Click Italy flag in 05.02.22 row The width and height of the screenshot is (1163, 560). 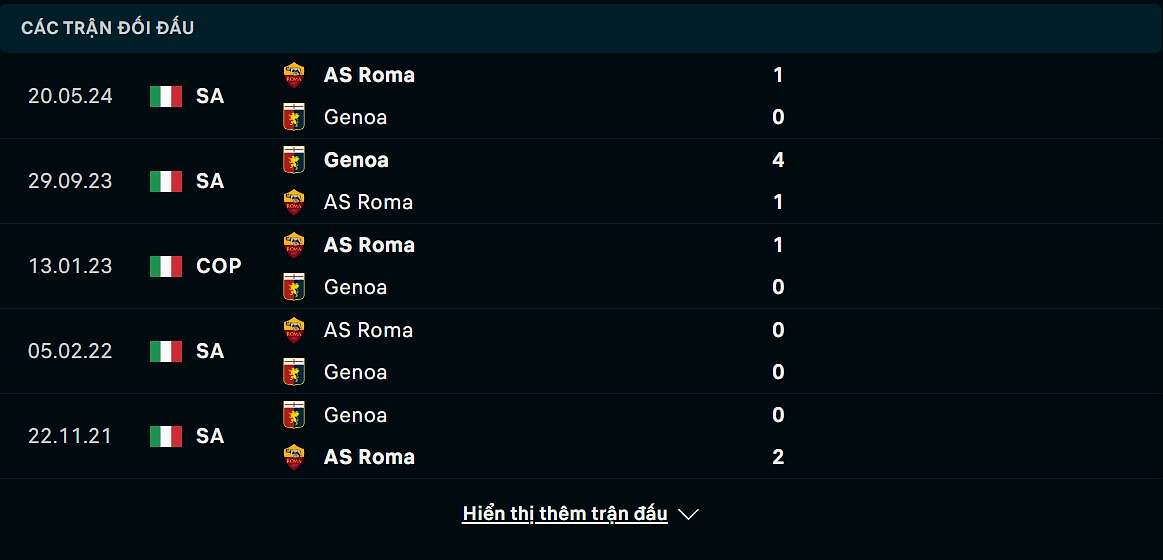pos(166,351)
